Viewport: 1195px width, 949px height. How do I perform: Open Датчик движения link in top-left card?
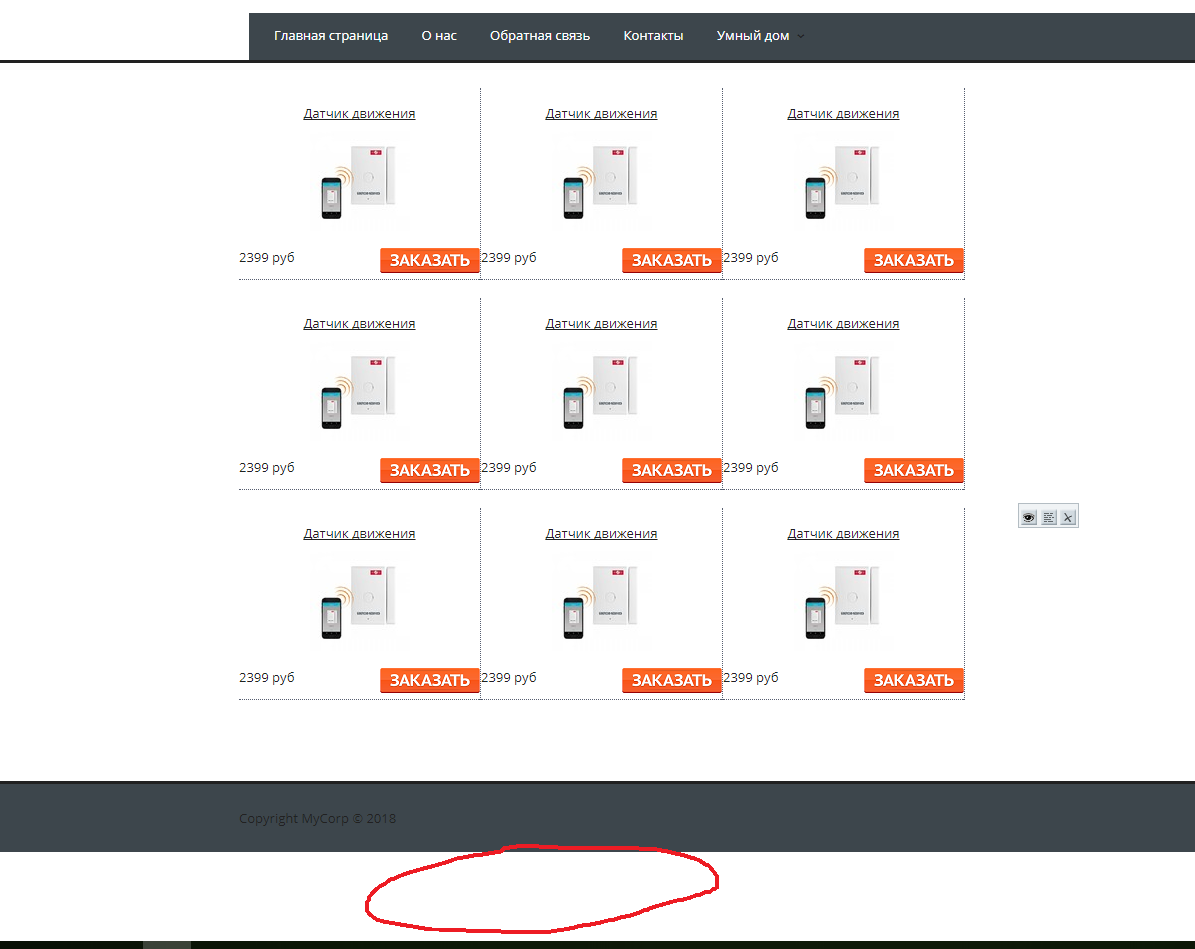[x=359, y=114]
